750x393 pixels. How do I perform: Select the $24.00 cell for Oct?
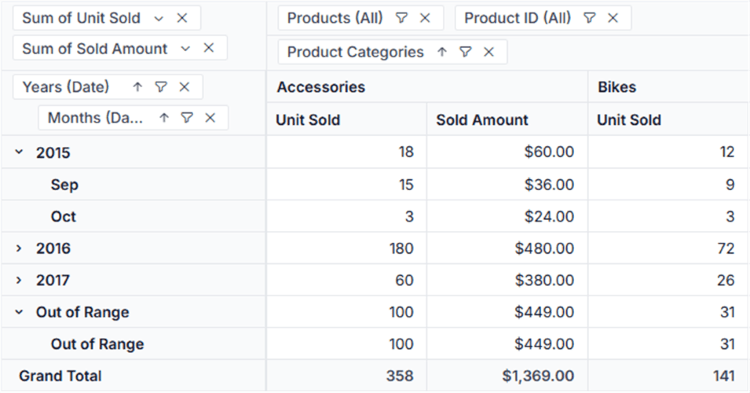507,216
